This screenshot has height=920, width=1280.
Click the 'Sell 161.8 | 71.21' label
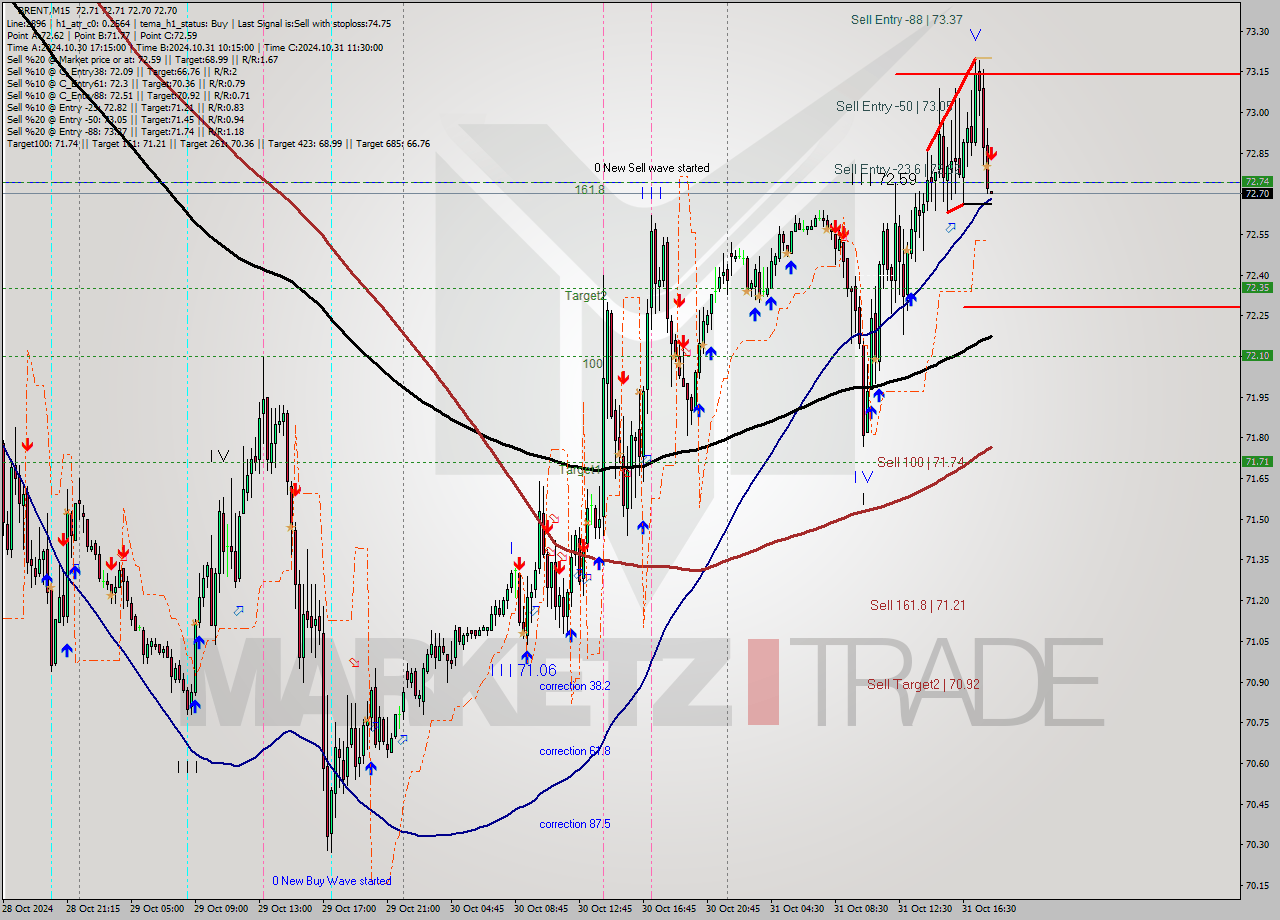[917, 605]
